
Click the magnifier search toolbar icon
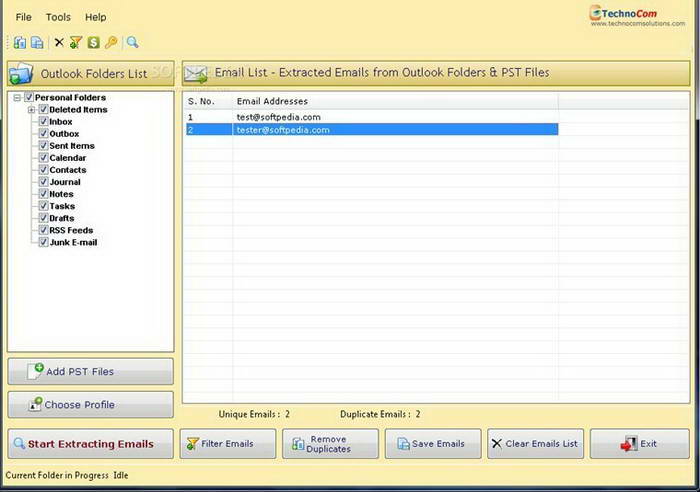[x=133, y=42]
